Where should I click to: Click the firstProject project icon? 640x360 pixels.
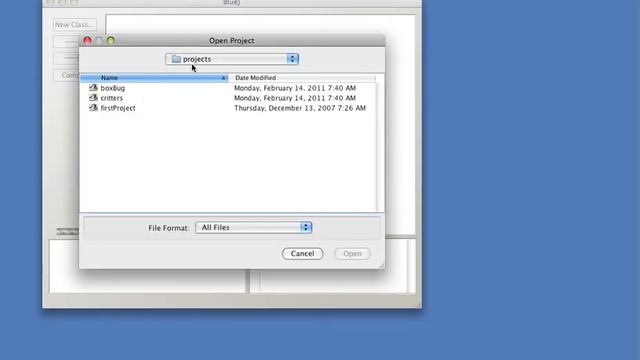[x=93, y=108]
